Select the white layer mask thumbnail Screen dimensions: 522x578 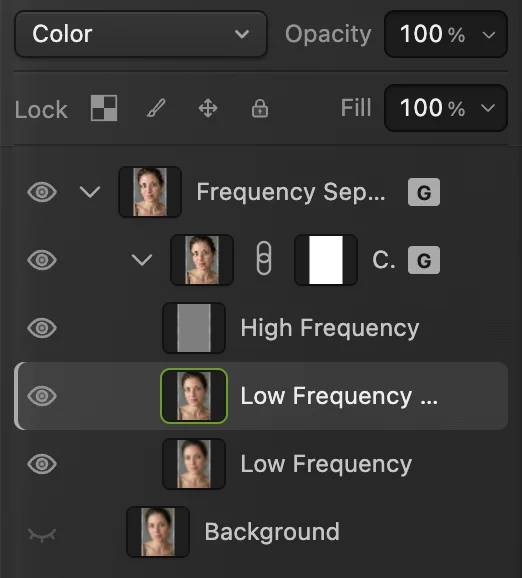tap(326, 260)
